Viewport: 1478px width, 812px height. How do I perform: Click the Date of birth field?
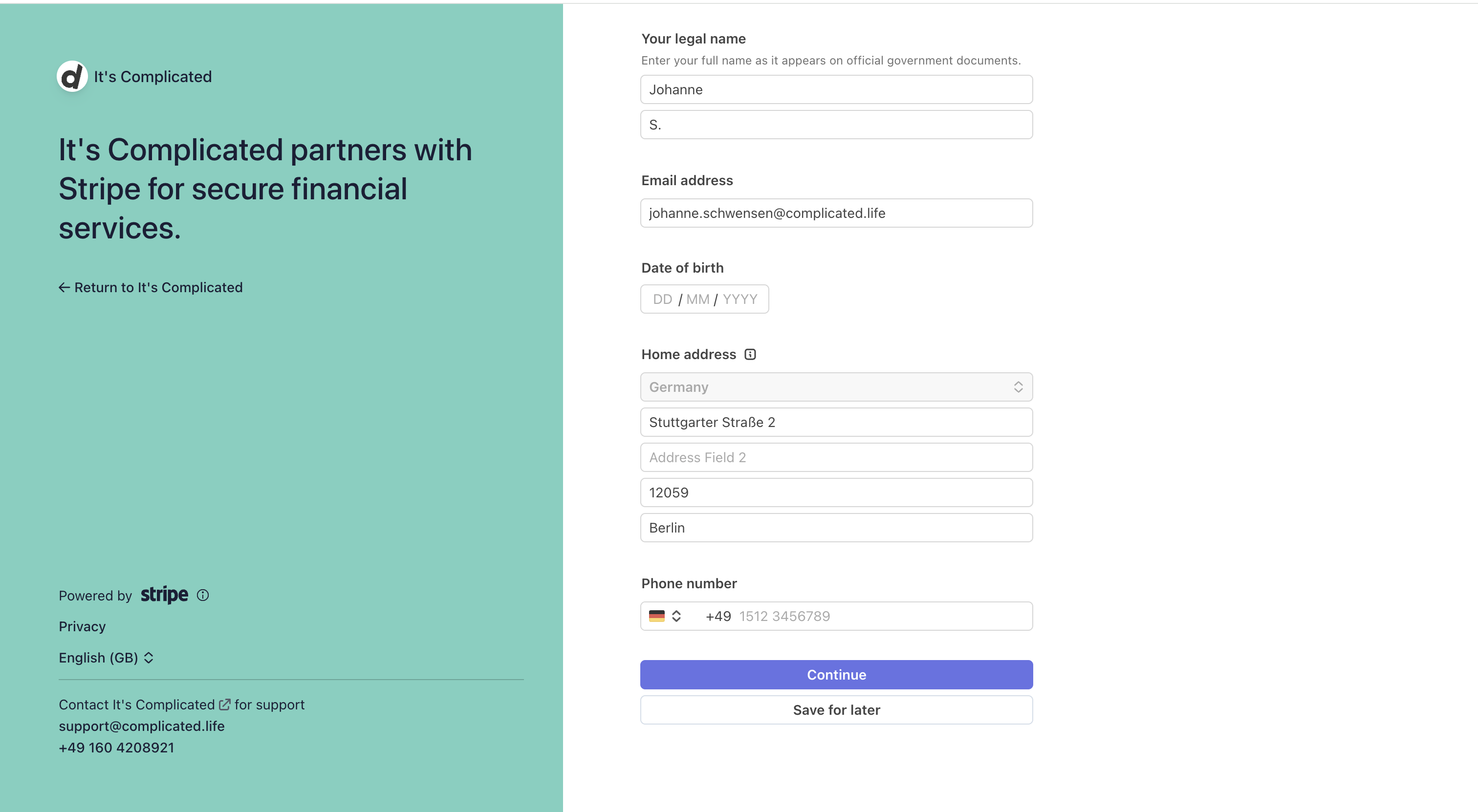[705, 299]
